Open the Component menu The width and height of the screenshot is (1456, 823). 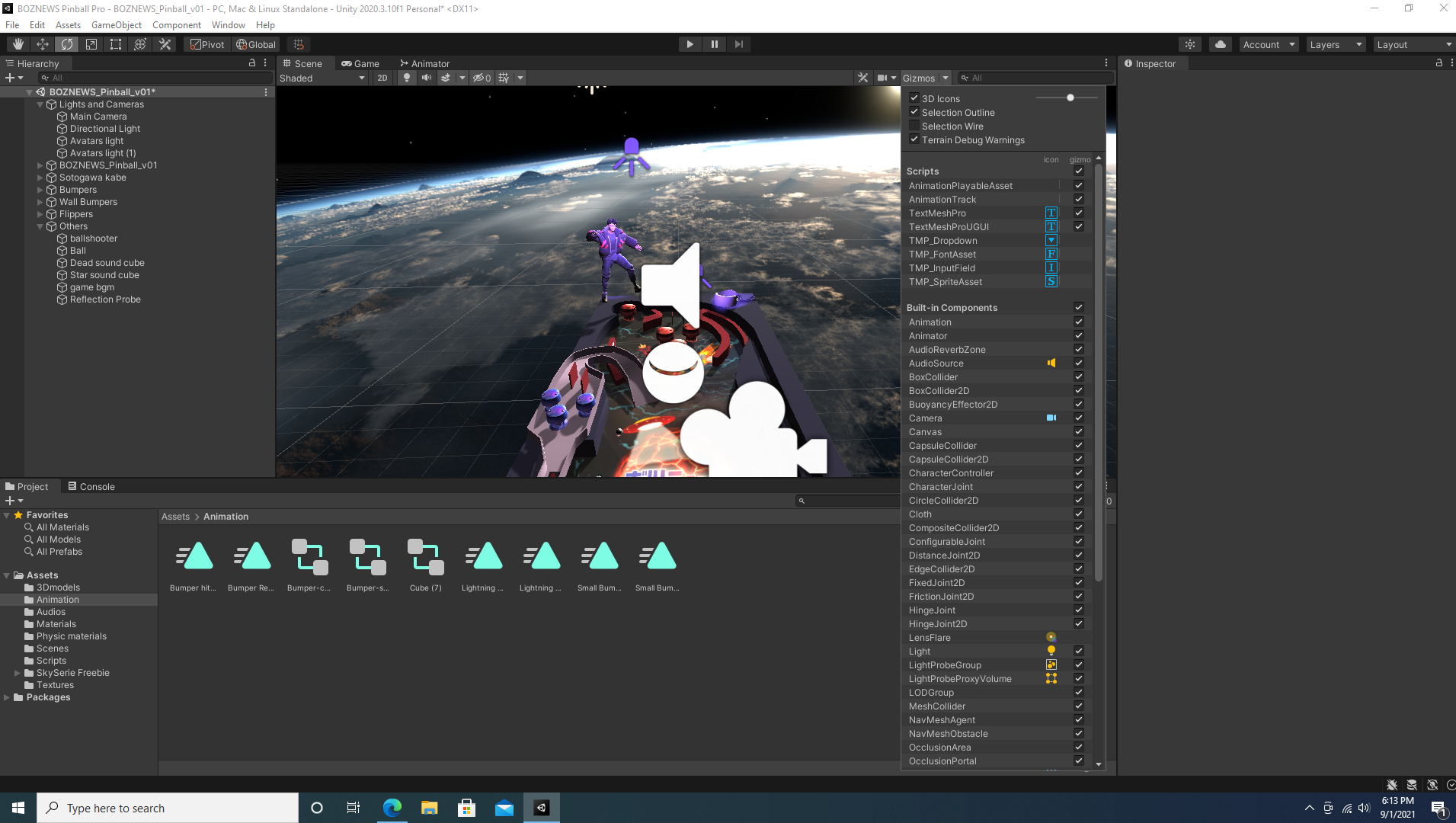pyautogui.click(x=177, y=25)
